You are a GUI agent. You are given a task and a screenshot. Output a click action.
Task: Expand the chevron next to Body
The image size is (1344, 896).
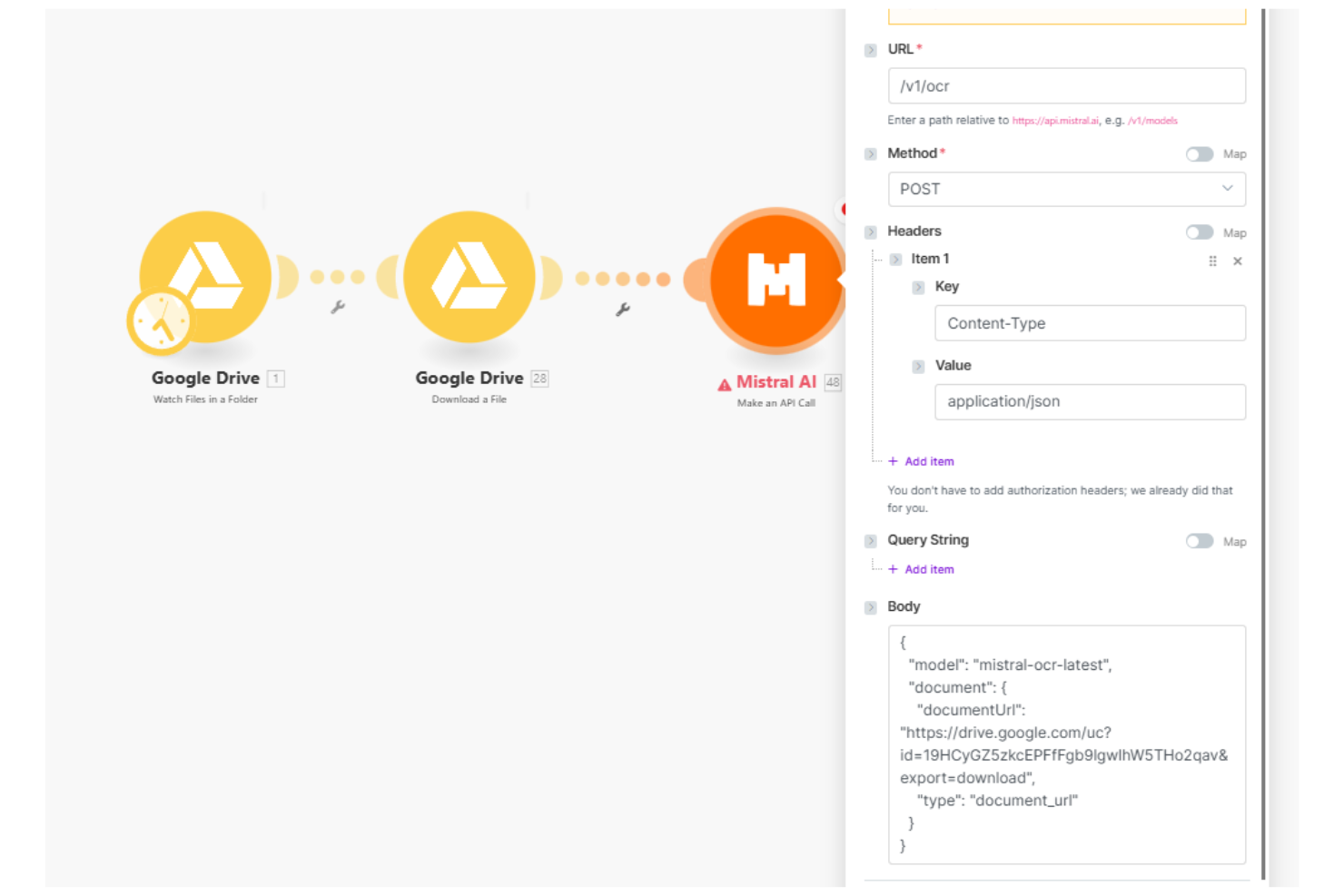(x=870, y=607)
